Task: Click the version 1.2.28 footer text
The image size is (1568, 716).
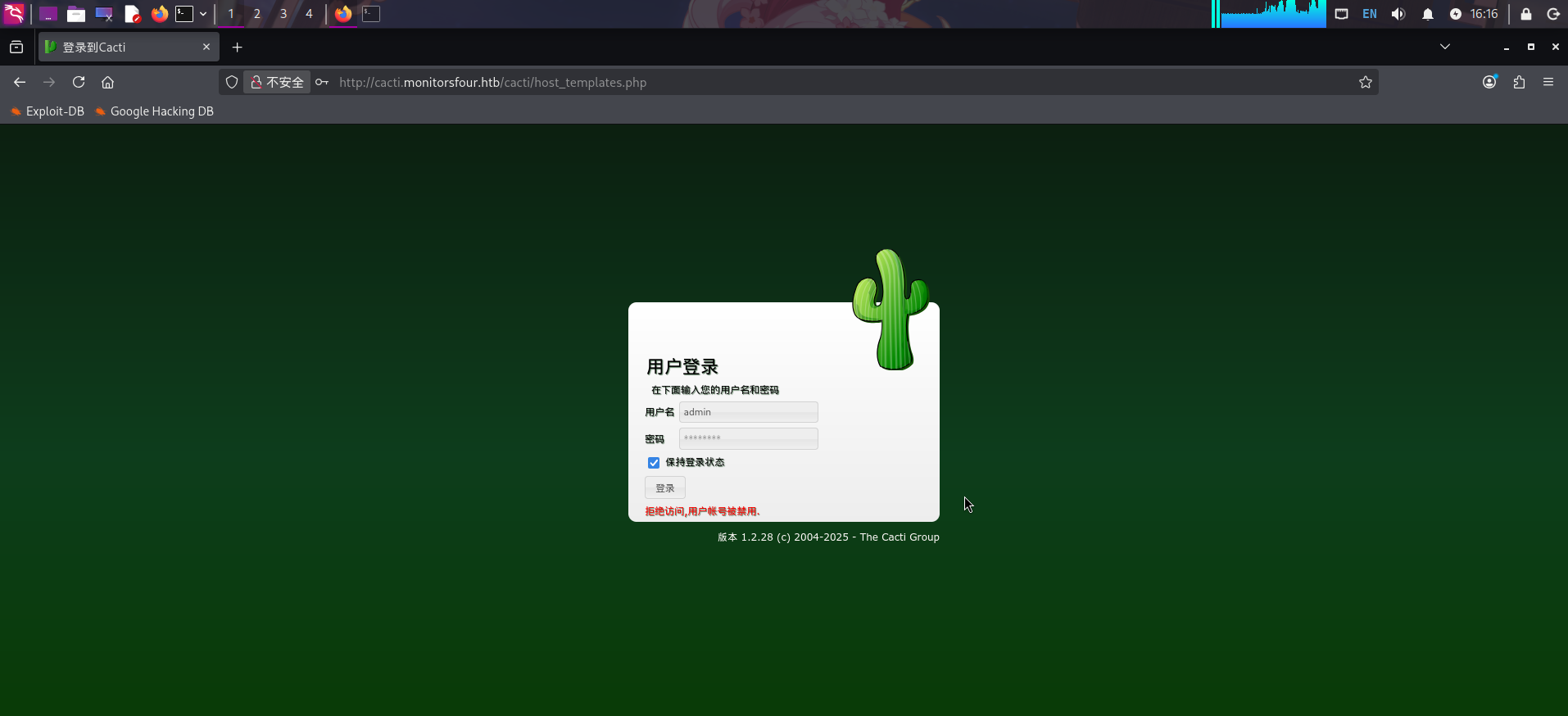Action: (x=828, y=537)
